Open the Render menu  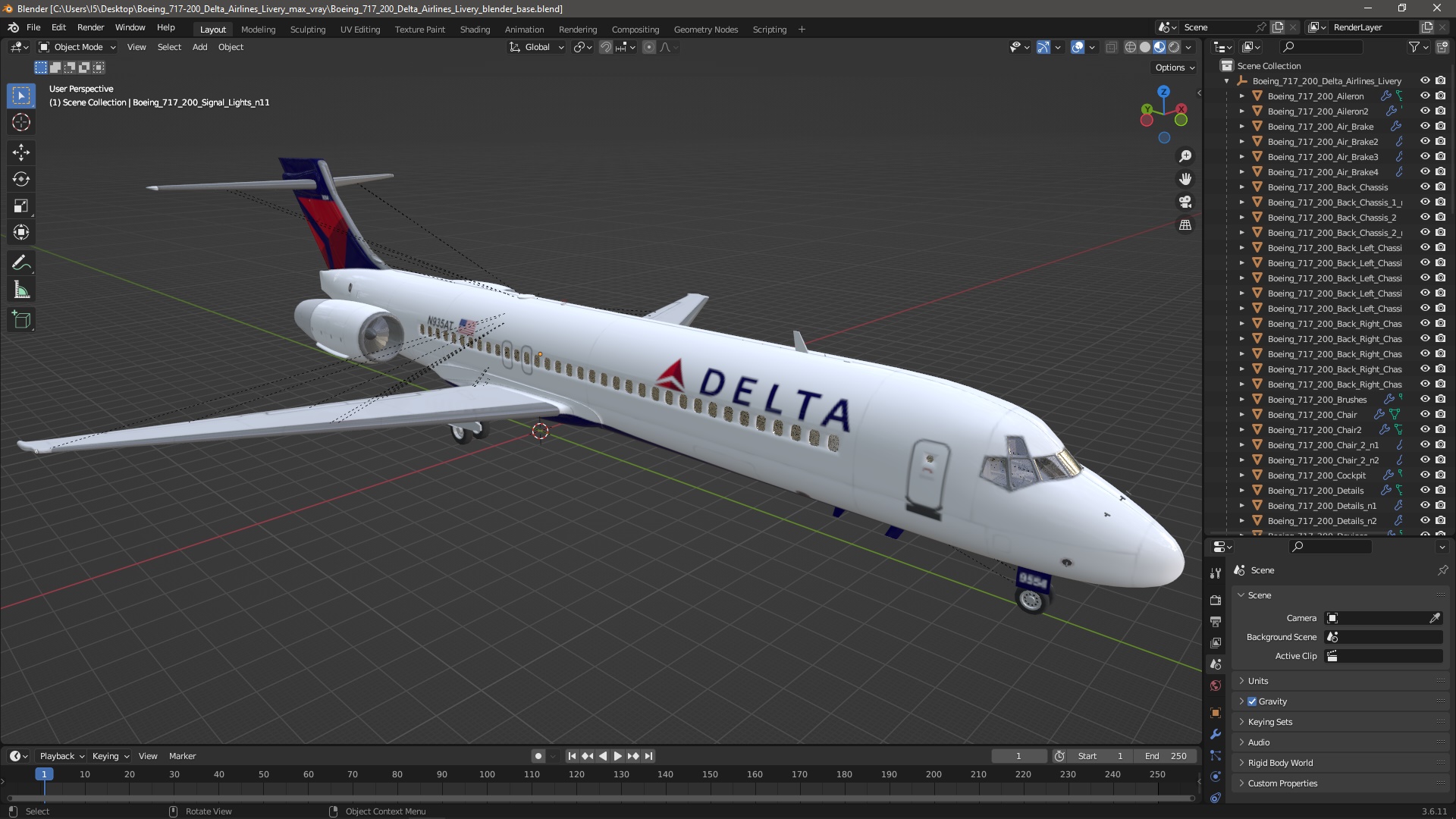(90, 27)
